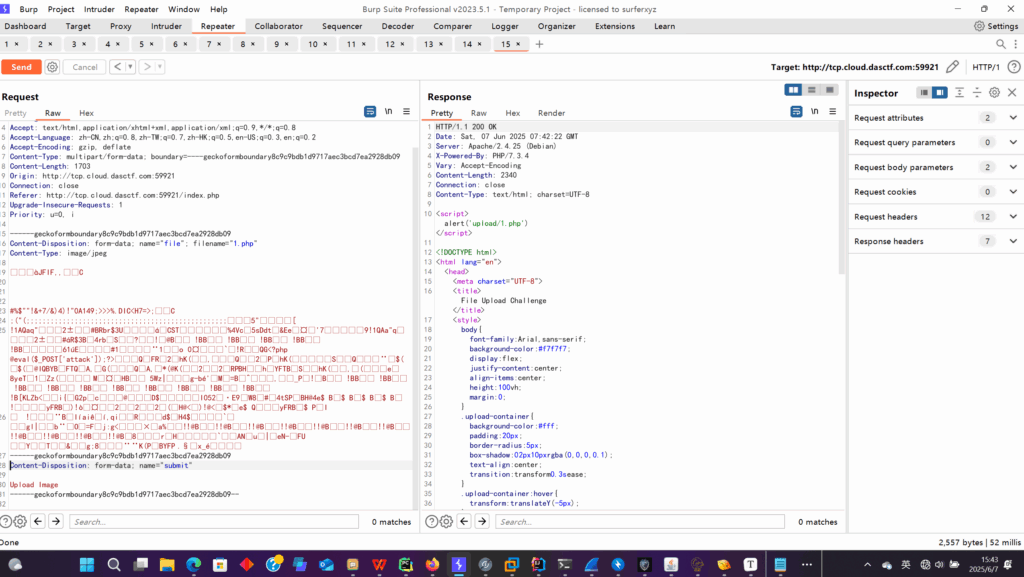Click the Send button
This screenshot has width=1024, height=577.
pyautogui.click(x=22, y=67)
